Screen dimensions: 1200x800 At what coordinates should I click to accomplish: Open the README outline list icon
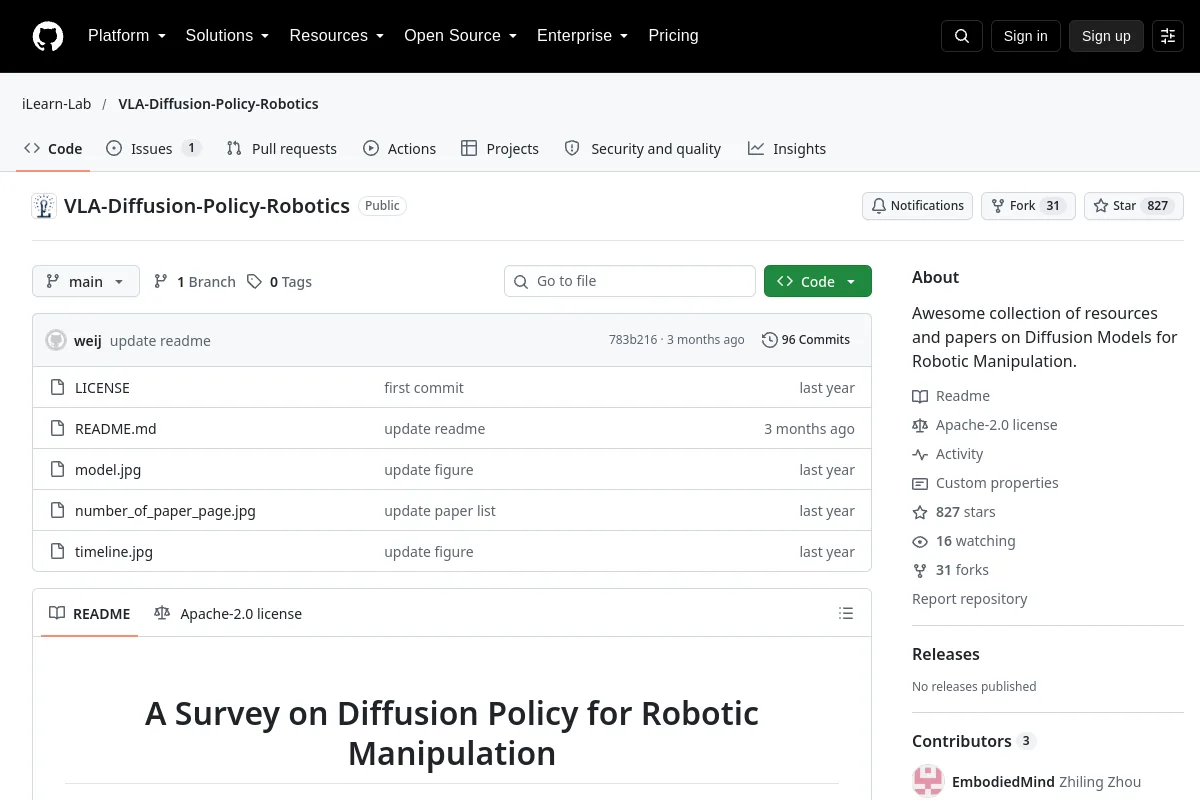(846, 613)
